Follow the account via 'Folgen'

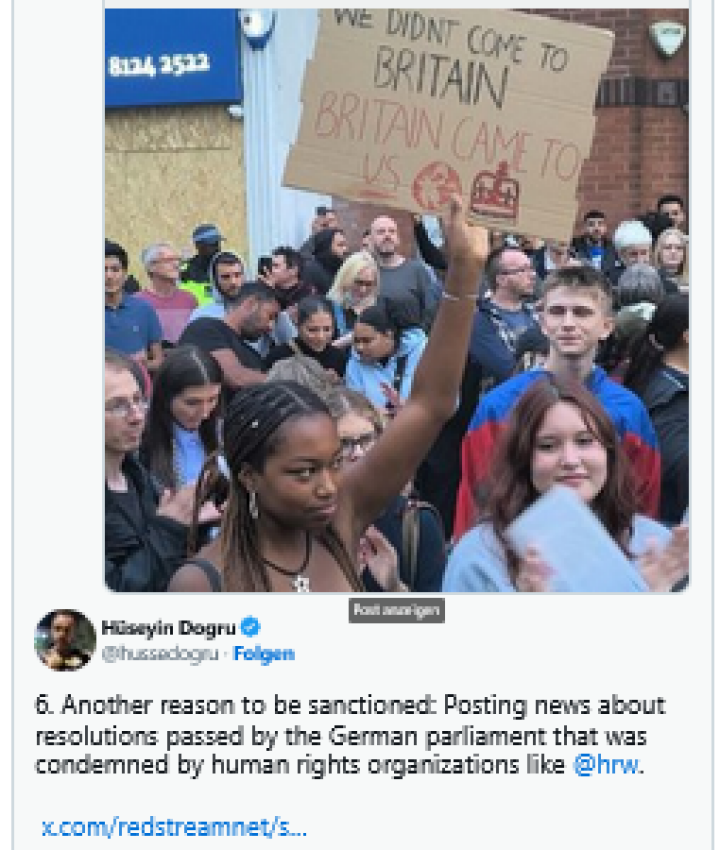[263, 654]
